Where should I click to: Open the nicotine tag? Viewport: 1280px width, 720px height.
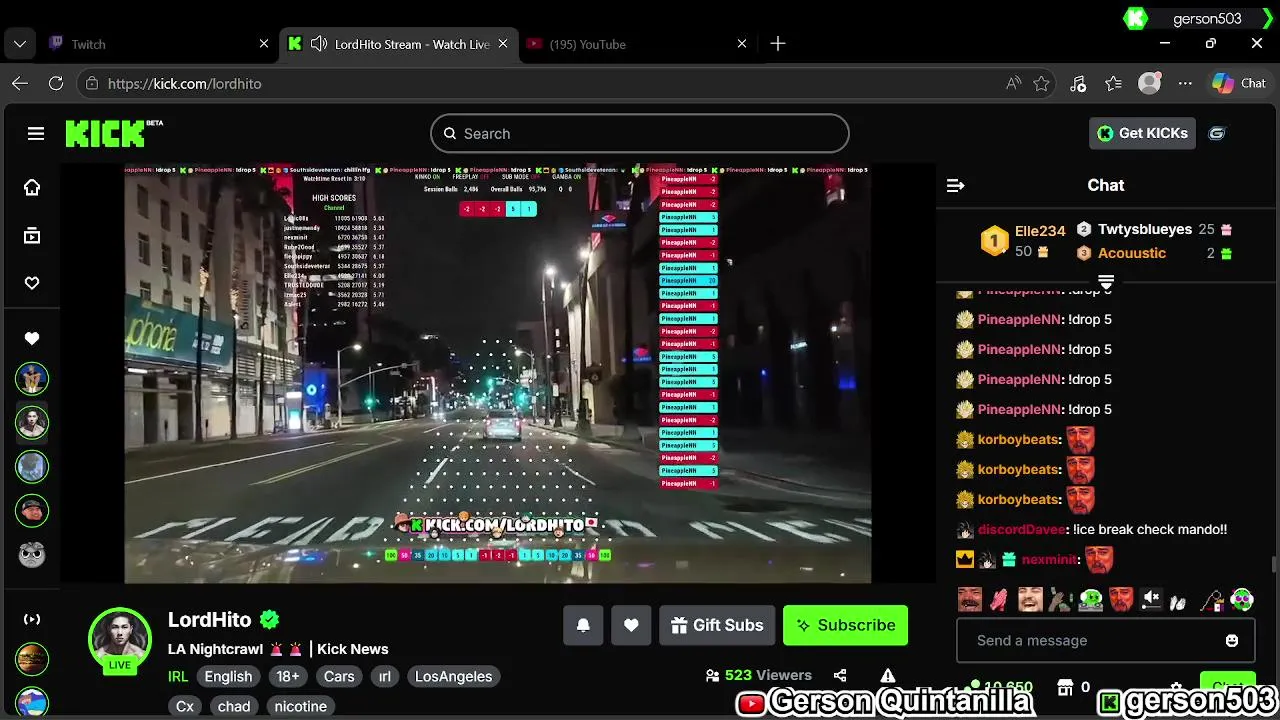[300, 706]
